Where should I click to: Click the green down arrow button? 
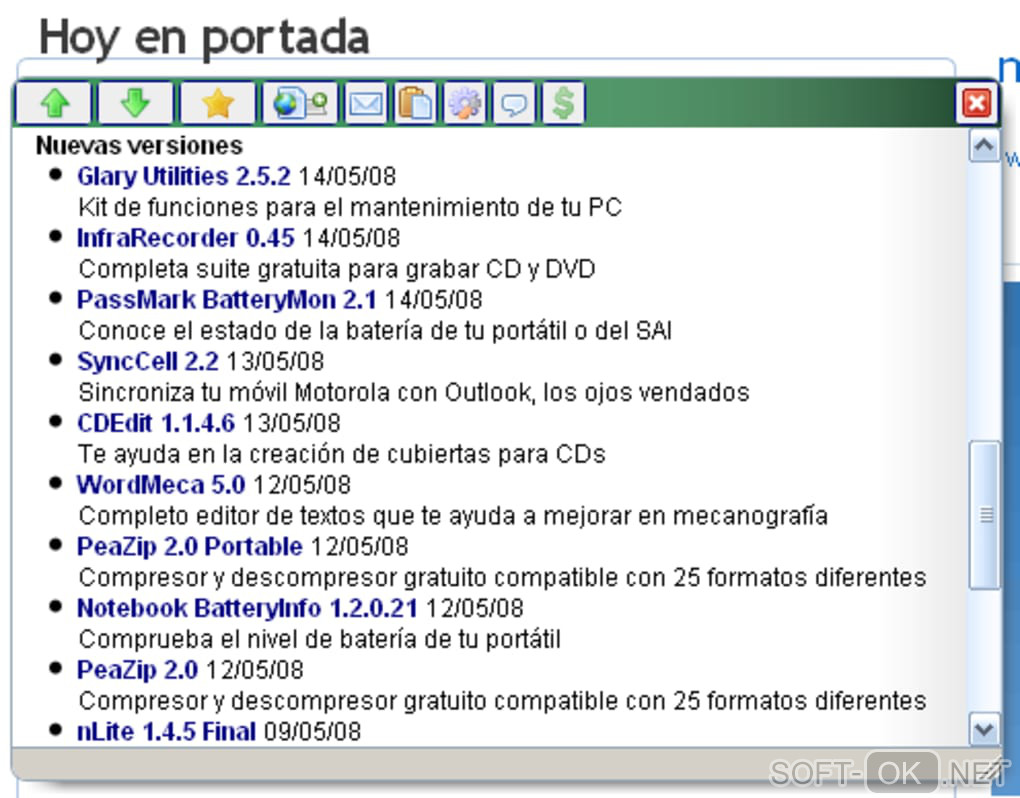(x=135, y=103)
